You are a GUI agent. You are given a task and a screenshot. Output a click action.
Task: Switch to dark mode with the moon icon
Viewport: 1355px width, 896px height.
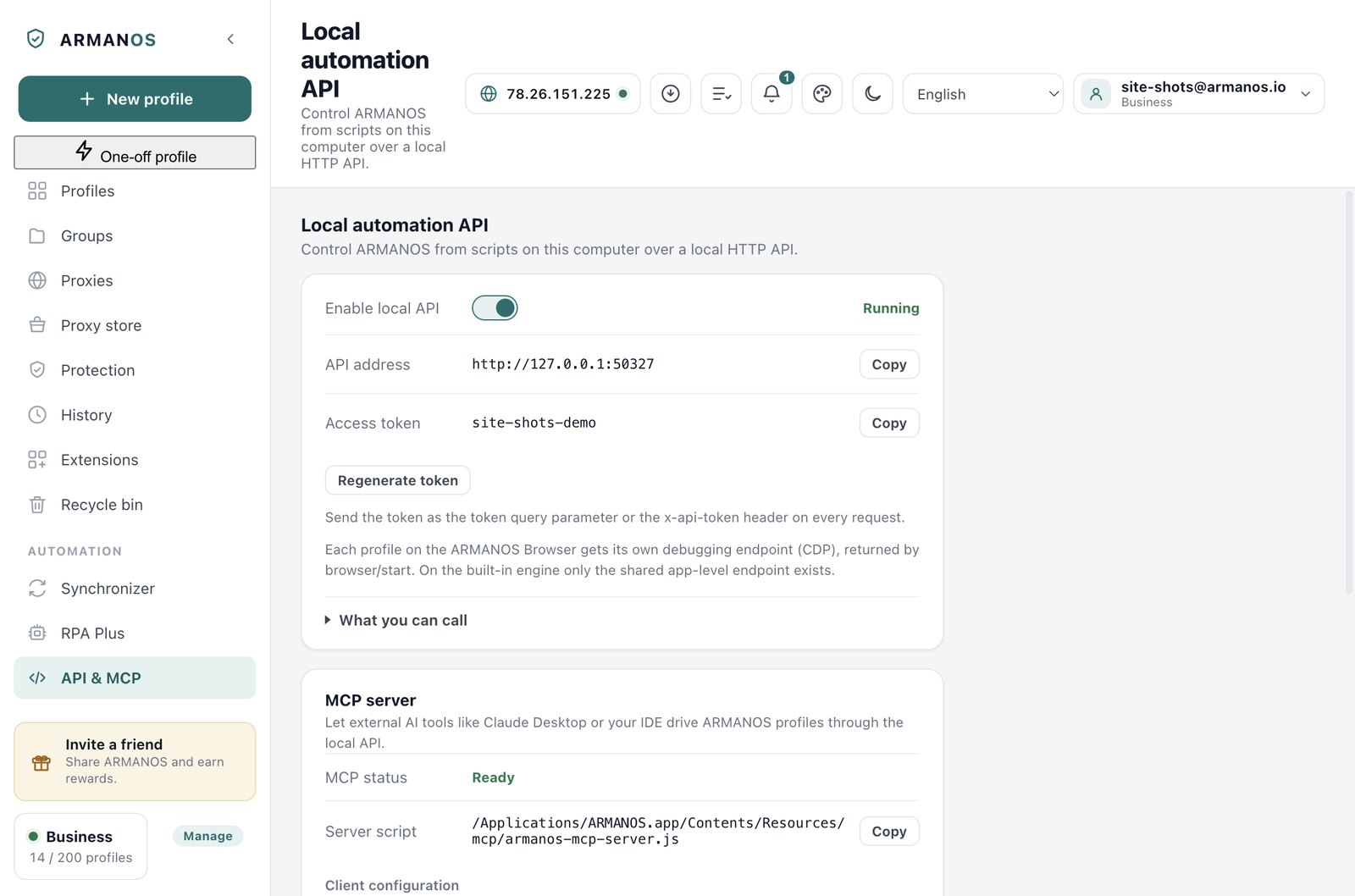[873, 93]
